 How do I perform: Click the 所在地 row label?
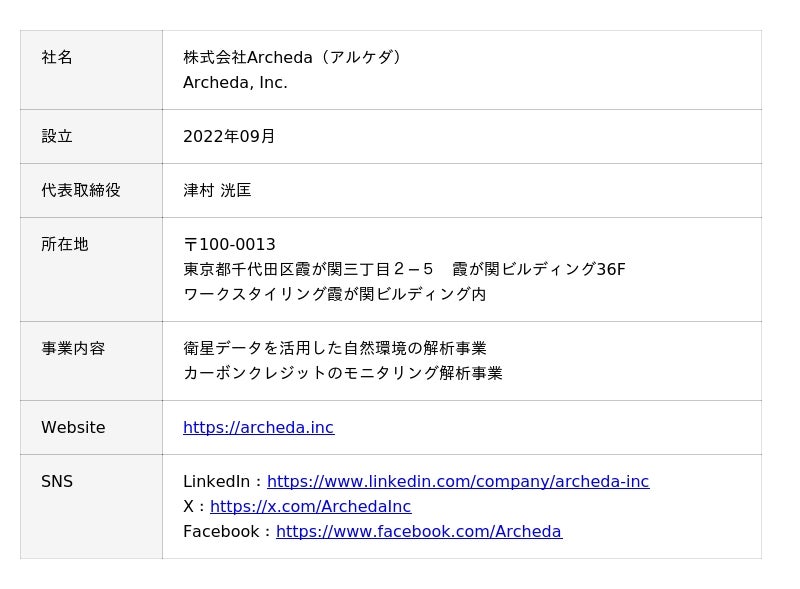tap(65, 244)
